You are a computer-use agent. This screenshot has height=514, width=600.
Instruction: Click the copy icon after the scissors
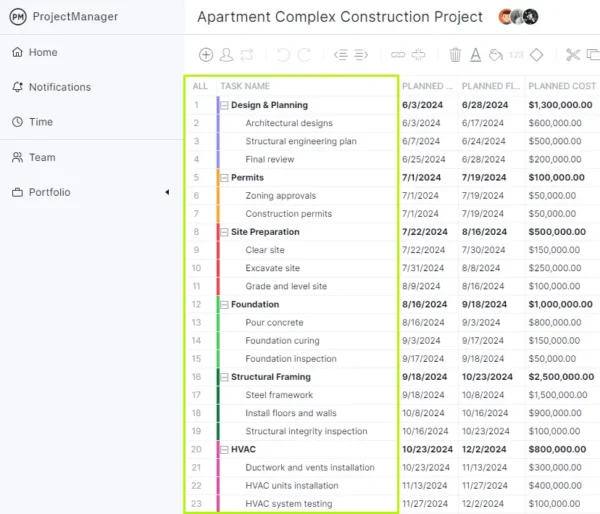tap(593, 55)
